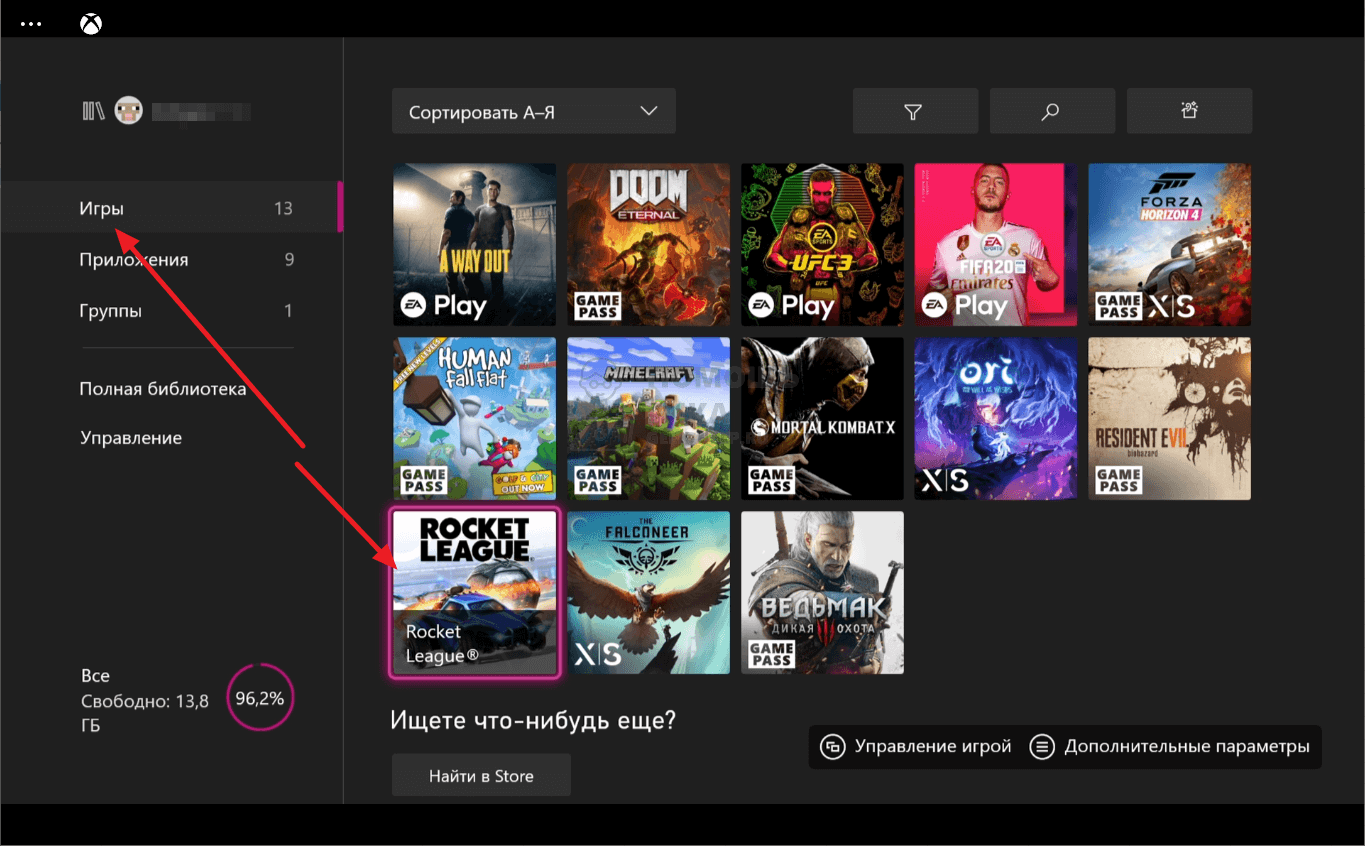Click the games count number 13

[x=283, y=209]
